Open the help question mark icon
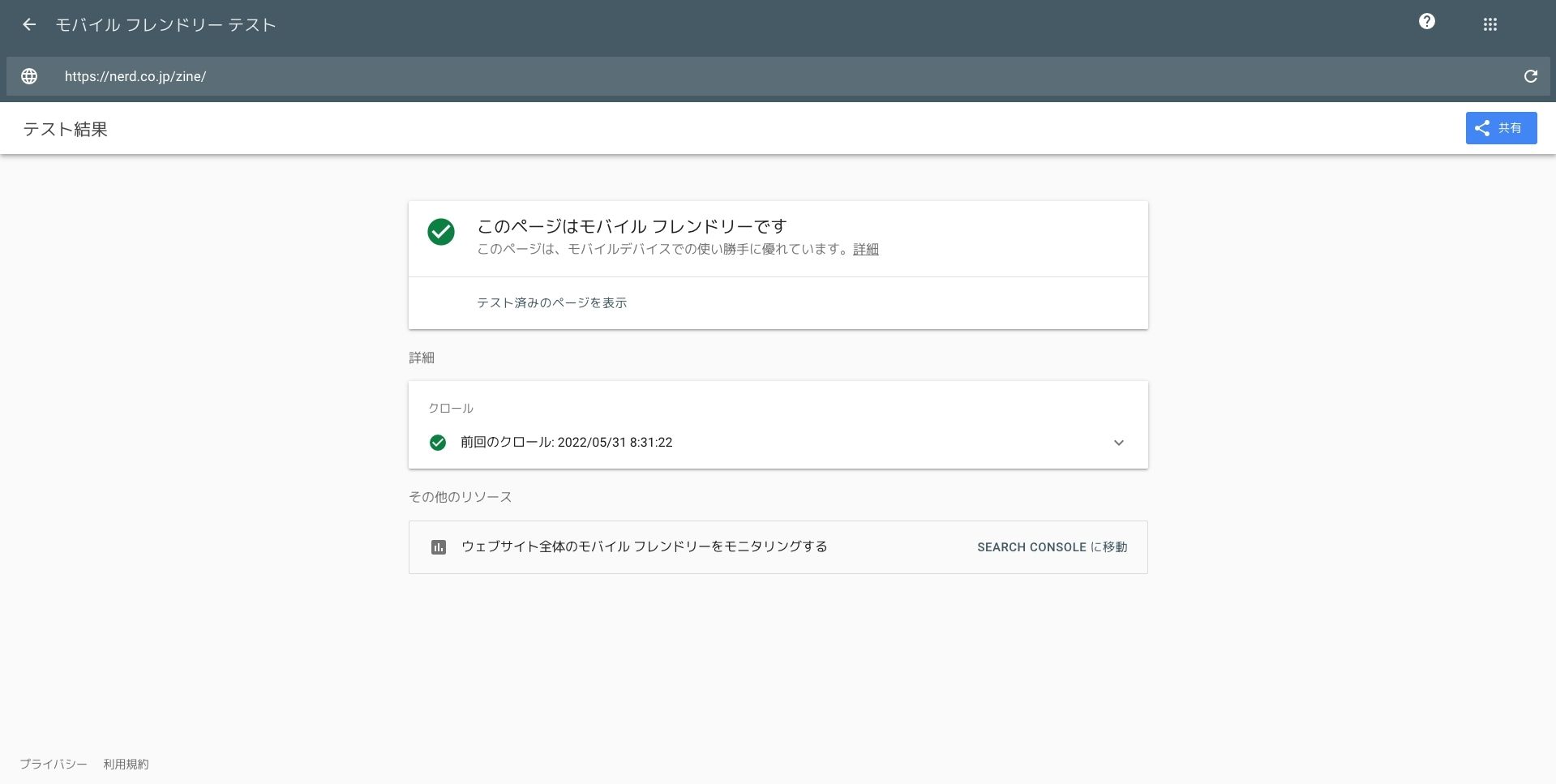 [x=1426, y=22]
